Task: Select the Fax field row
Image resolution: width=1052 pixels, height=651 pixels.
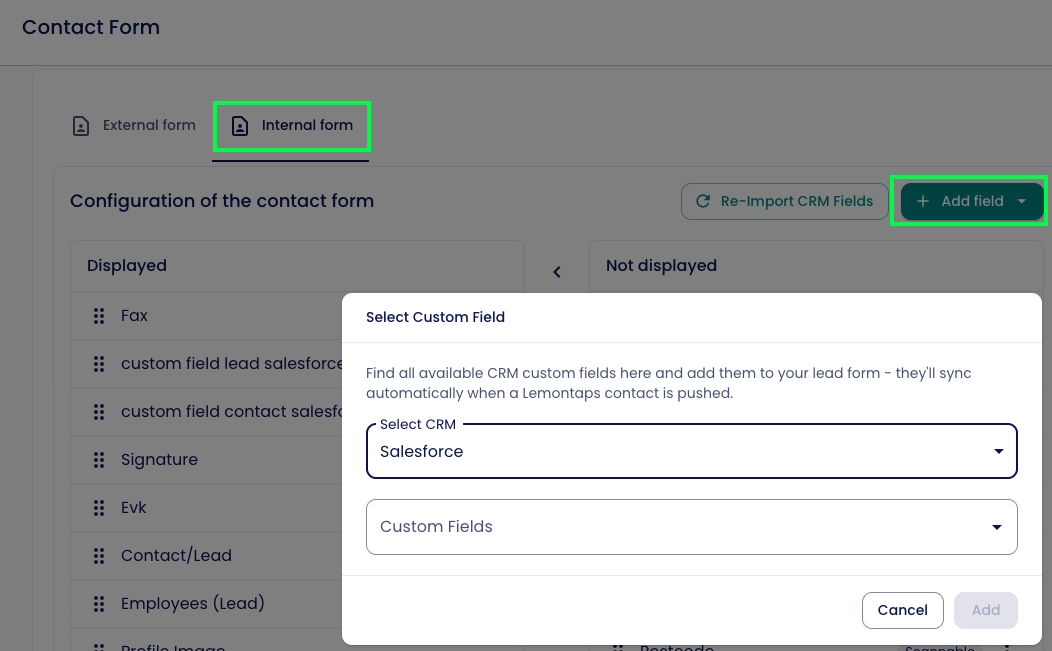Action: click(220, 316)
